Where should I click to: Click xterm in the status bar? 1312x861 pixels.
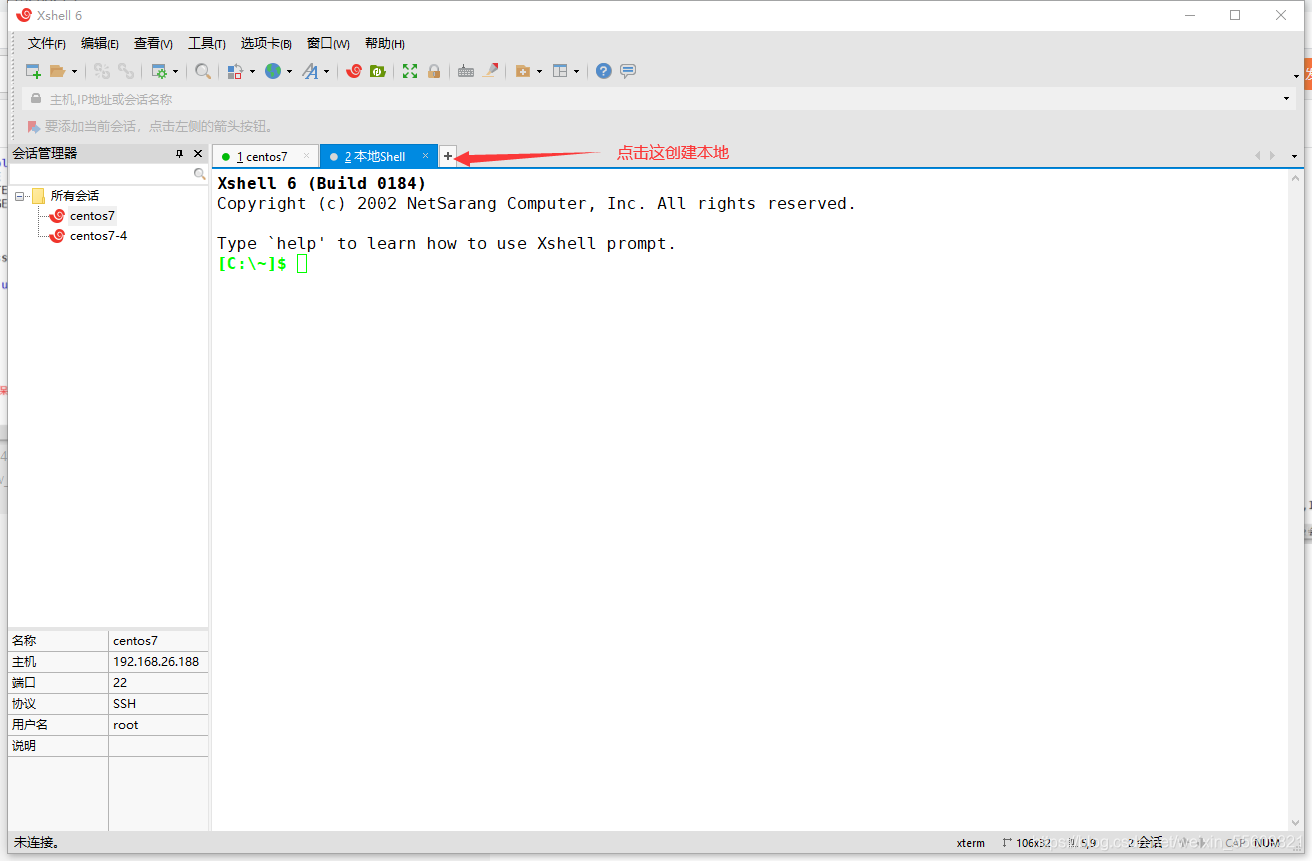tap(971, 843)
